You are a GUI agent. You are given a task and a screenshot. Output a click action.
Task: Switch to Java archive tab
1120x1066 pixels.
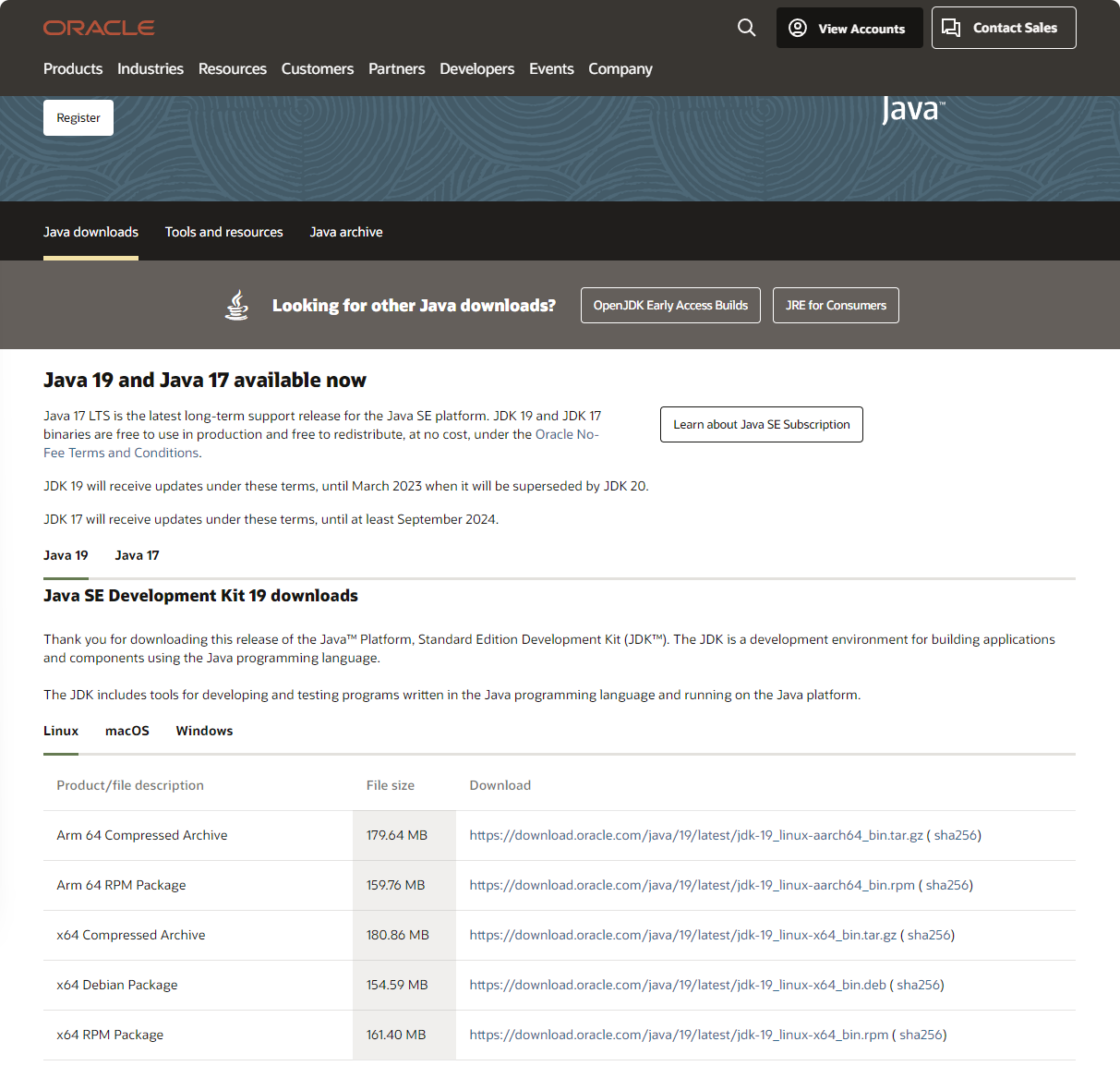(x=346, y=232)
